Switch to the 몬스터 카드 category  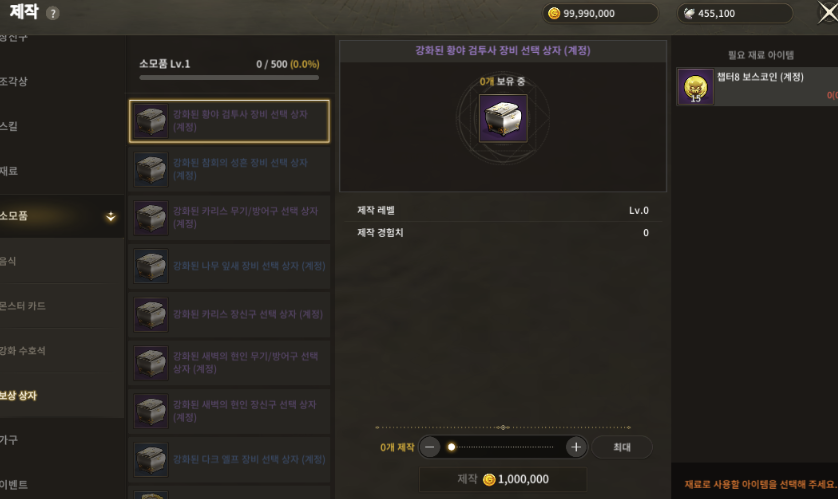click(x=23, y=306)
